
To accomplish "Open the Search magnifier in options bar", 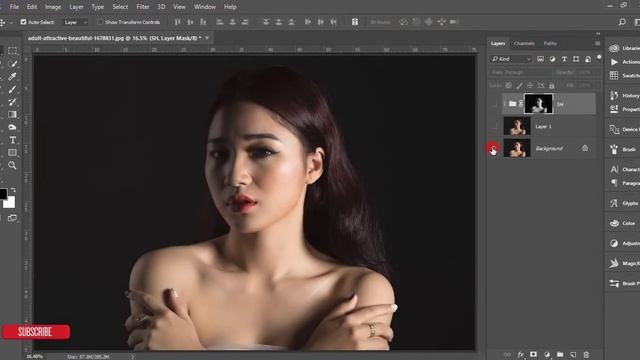I will pos(622,22).
